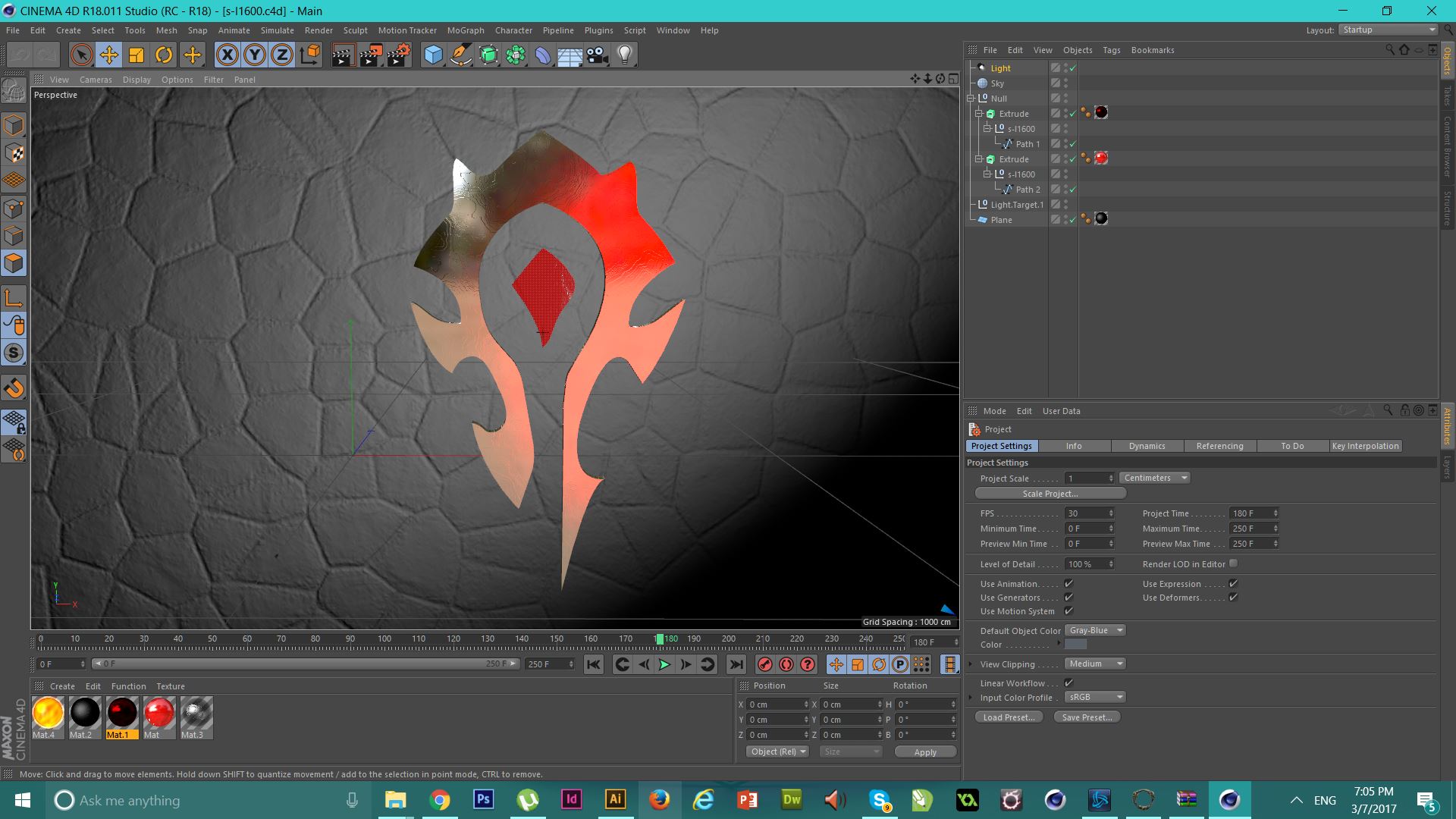Open the Centimeters unit dropdown
Screen dimensions: 1456x819
click(x=1154, y=478)
